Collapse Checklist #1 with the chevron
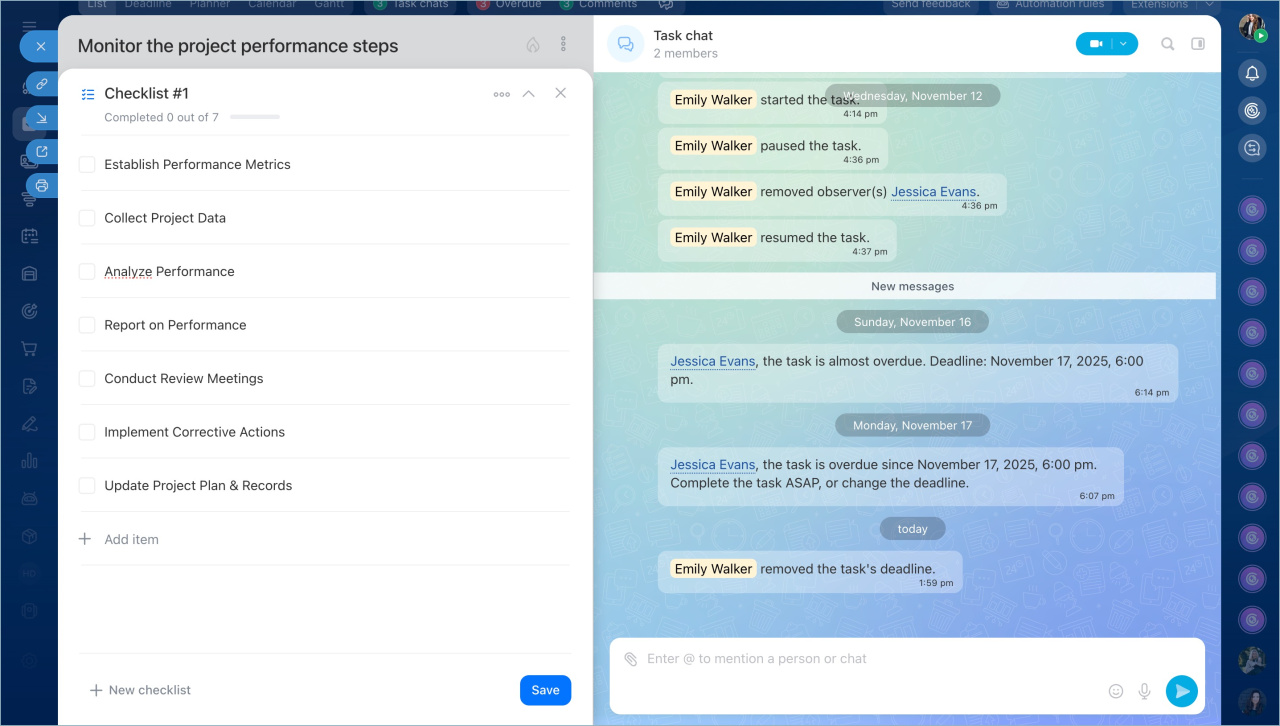This screenshot has height=726, width=1280. (x=529, y=94)
